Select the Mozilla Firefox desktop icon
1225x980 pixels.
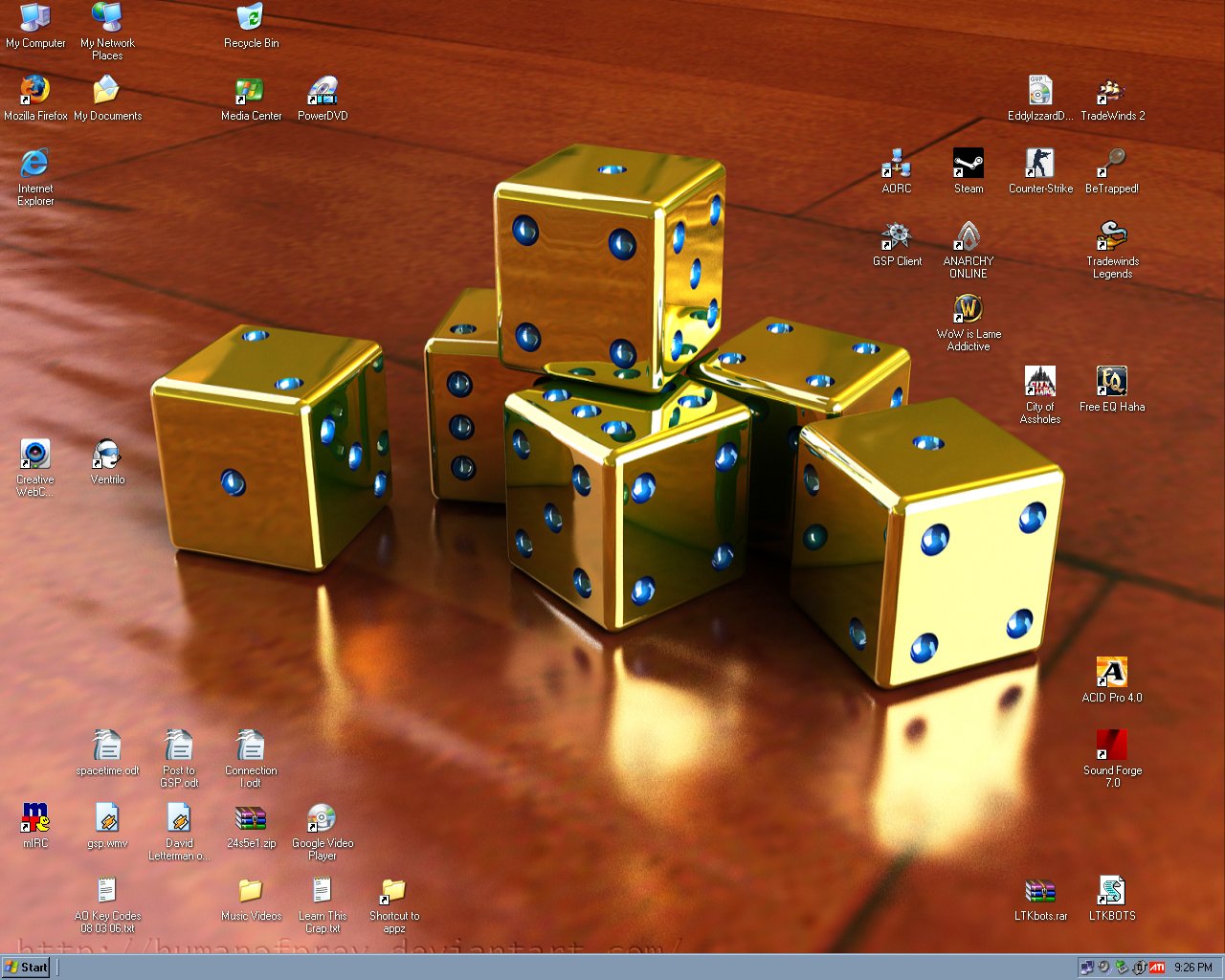click(x=35, y=91)
